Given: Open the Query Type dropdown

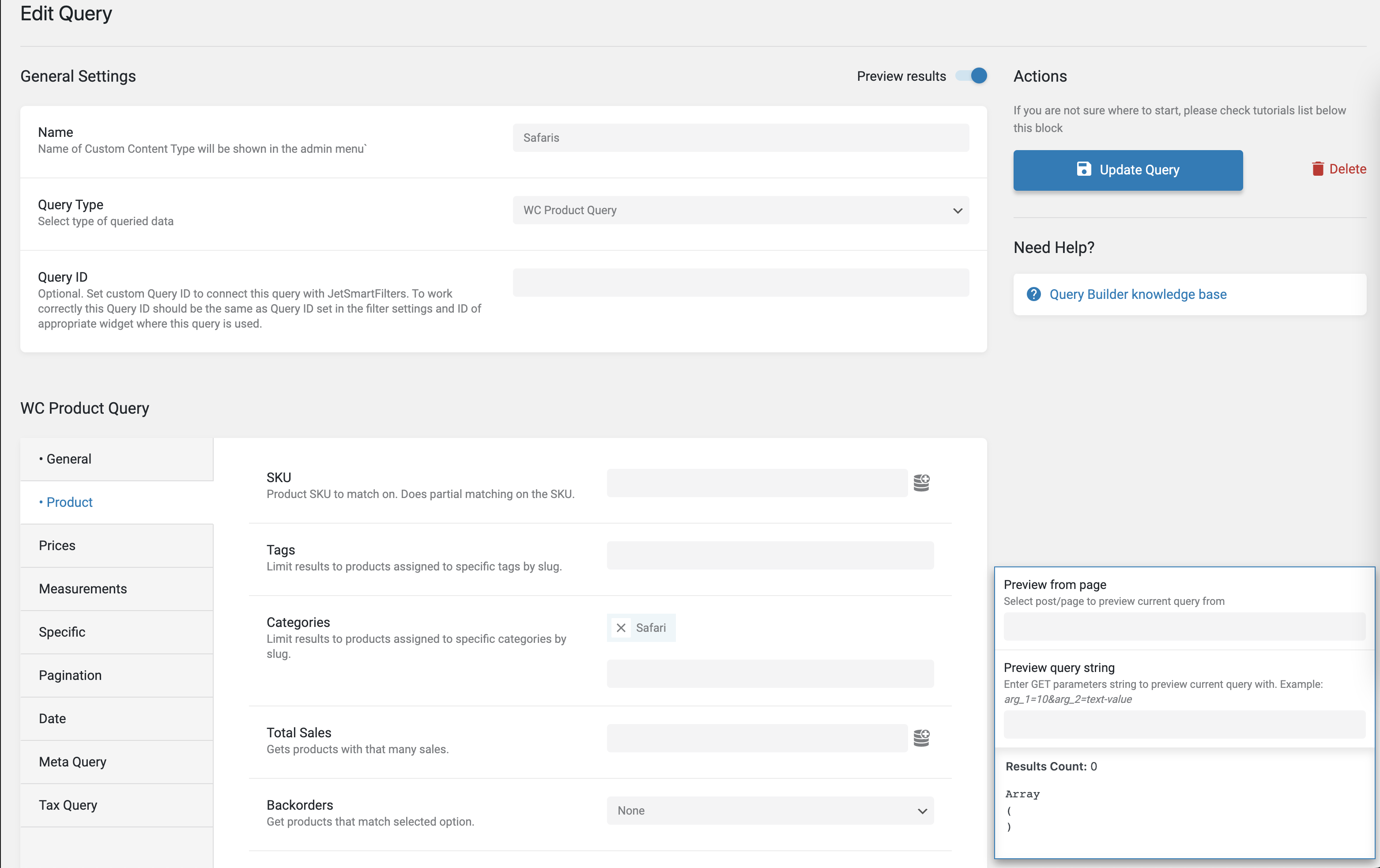Looking at the screenshot, I should pos(740,211).
